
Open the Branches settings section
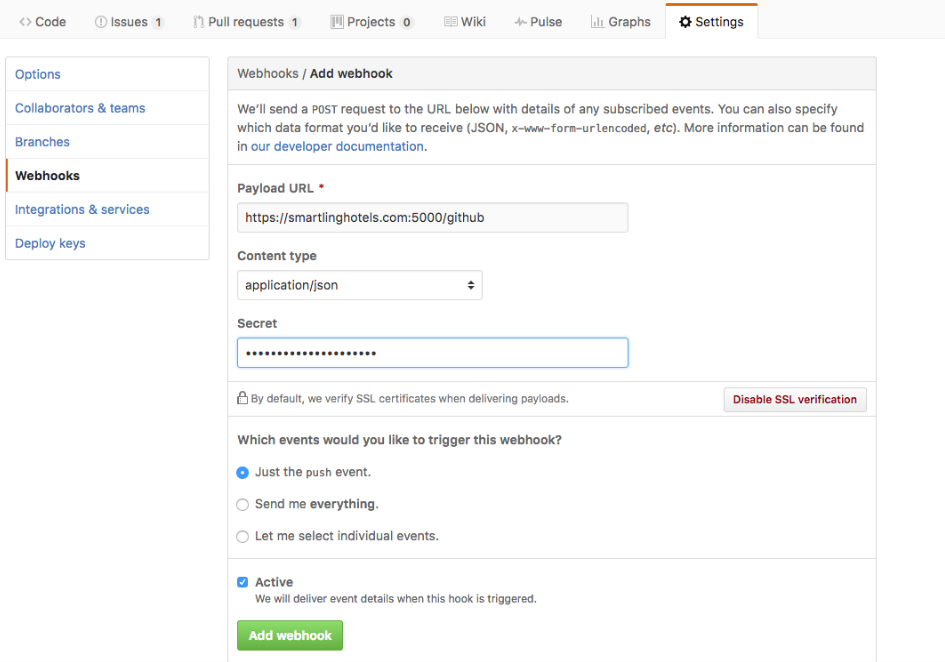[x=42, y=141]
